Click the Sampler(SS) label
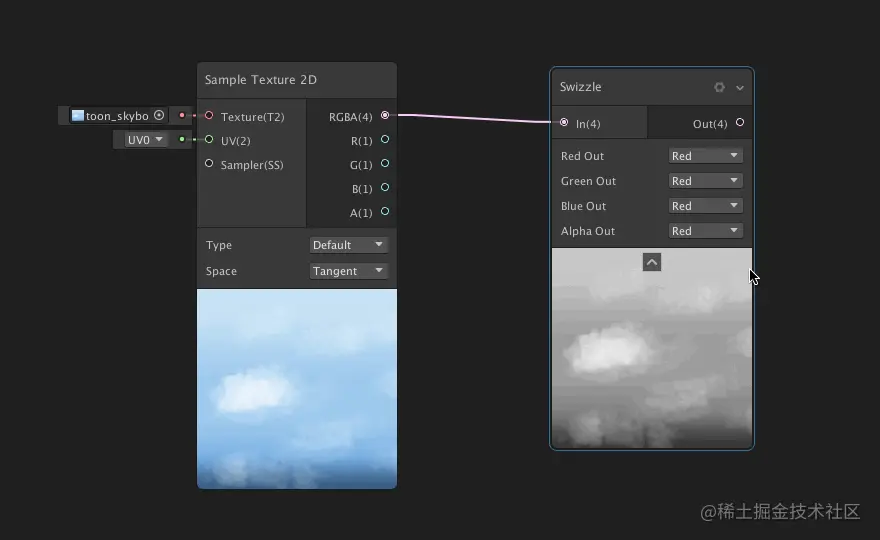Screen dimensions: 880x540 pos(252,165)
